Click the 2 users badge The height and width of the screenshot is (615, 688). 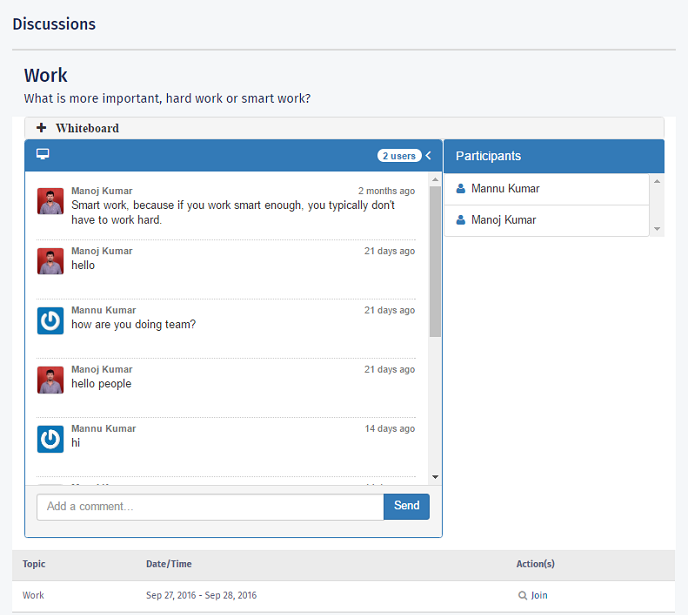(x=398, y=156)
